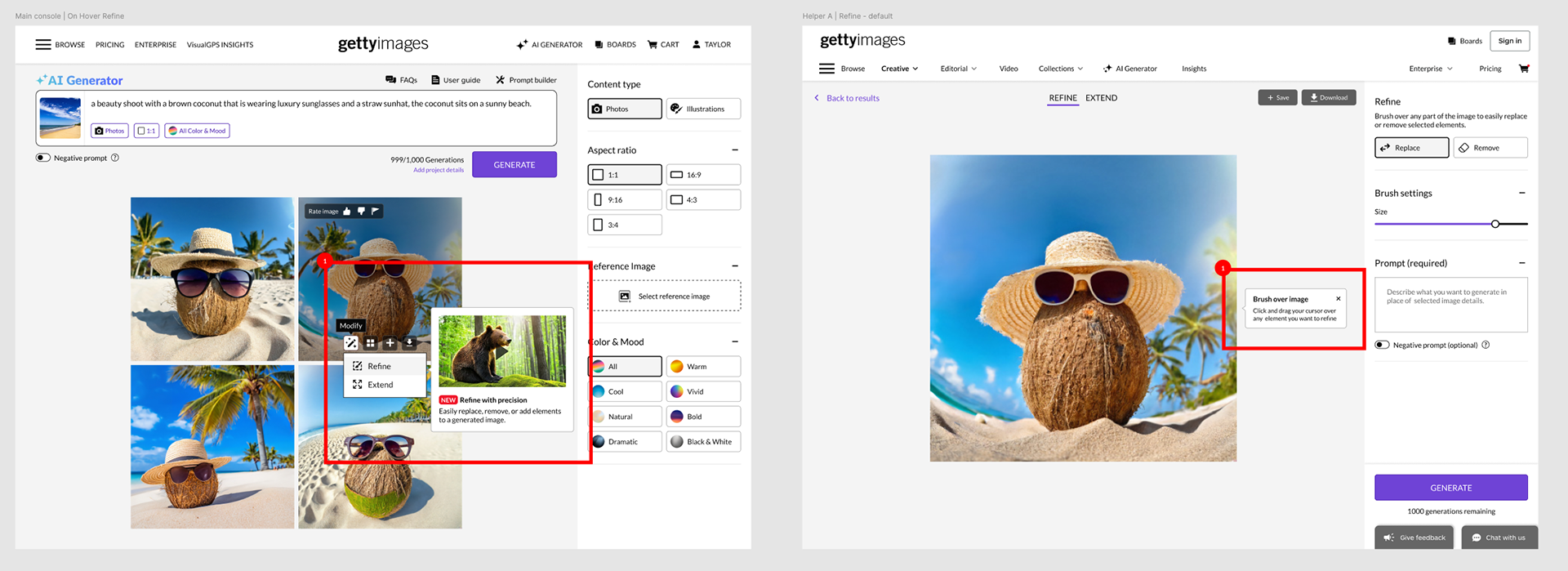
Task: Open BOARDS in the main console header
Action: 616,45
